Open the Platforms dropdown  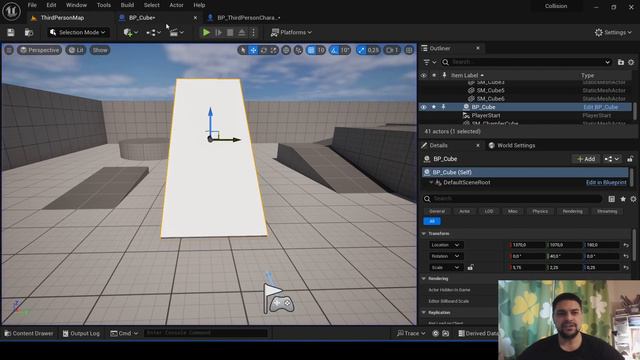tap(291, 32)
